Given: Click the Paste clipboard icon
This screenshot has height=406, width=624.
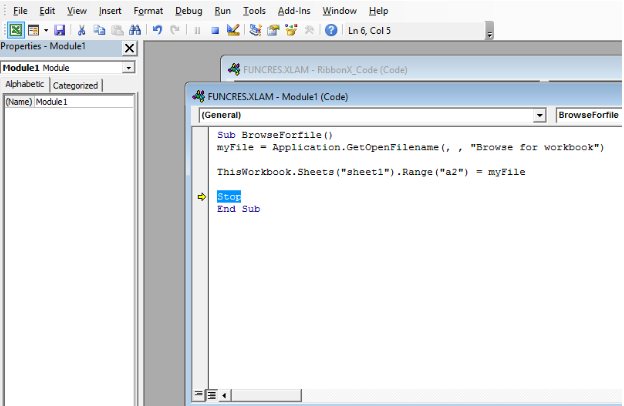Looking at the screenshot, I should [117, 30].
